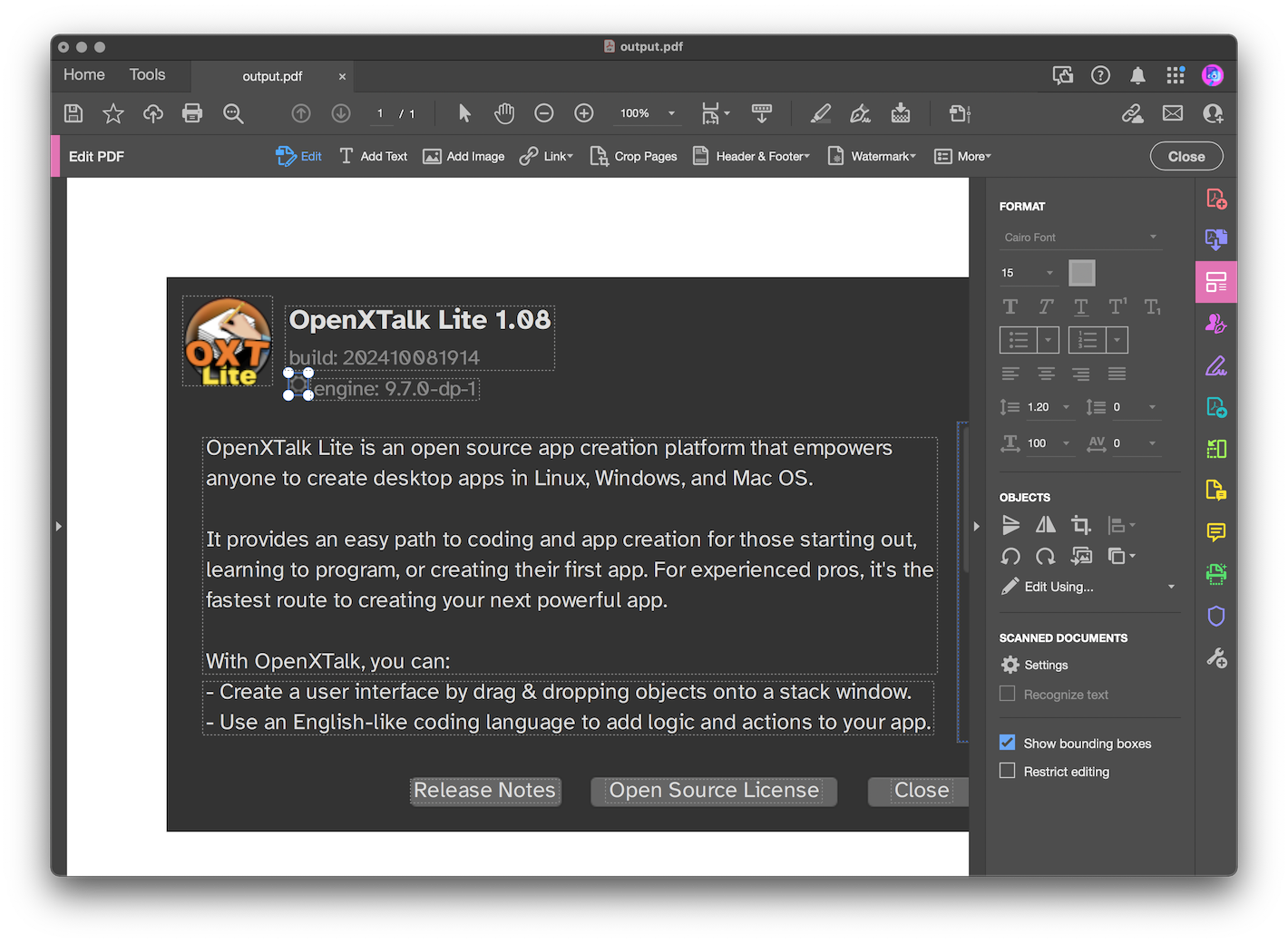Screen dimensions: 1288x943
Task: Open the numbered list style dropdown arrow
Action: [x=1117, y=340]
